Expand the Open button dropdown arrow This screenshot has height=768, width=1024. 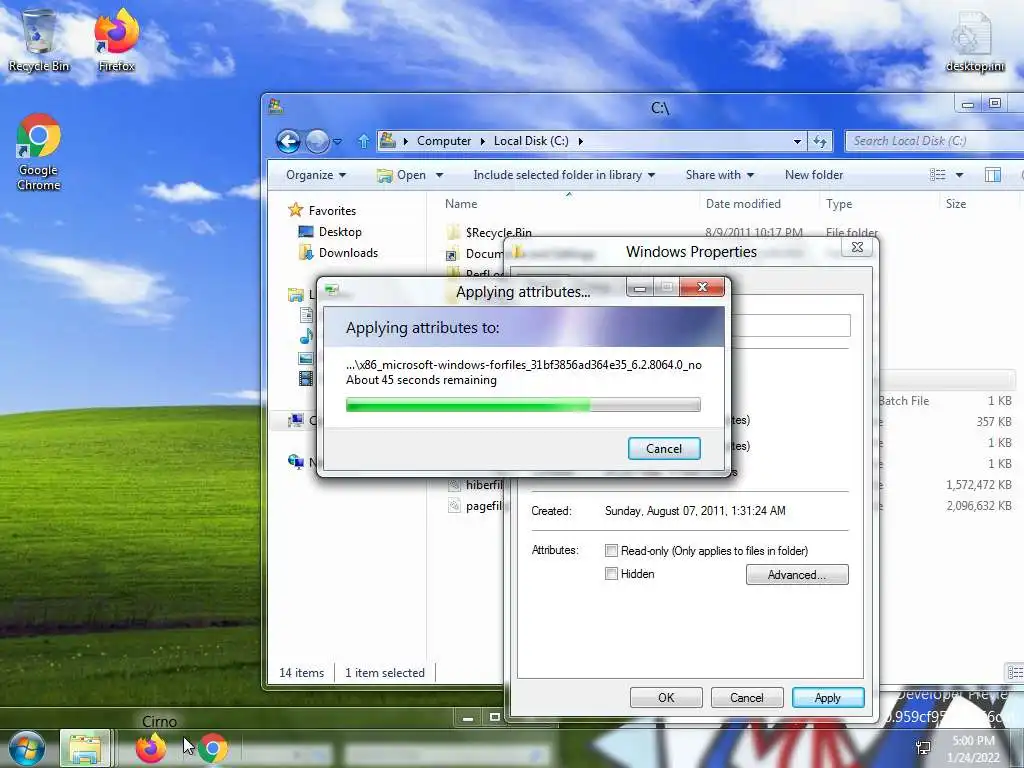pyautogui.click(x=440, y=175)
